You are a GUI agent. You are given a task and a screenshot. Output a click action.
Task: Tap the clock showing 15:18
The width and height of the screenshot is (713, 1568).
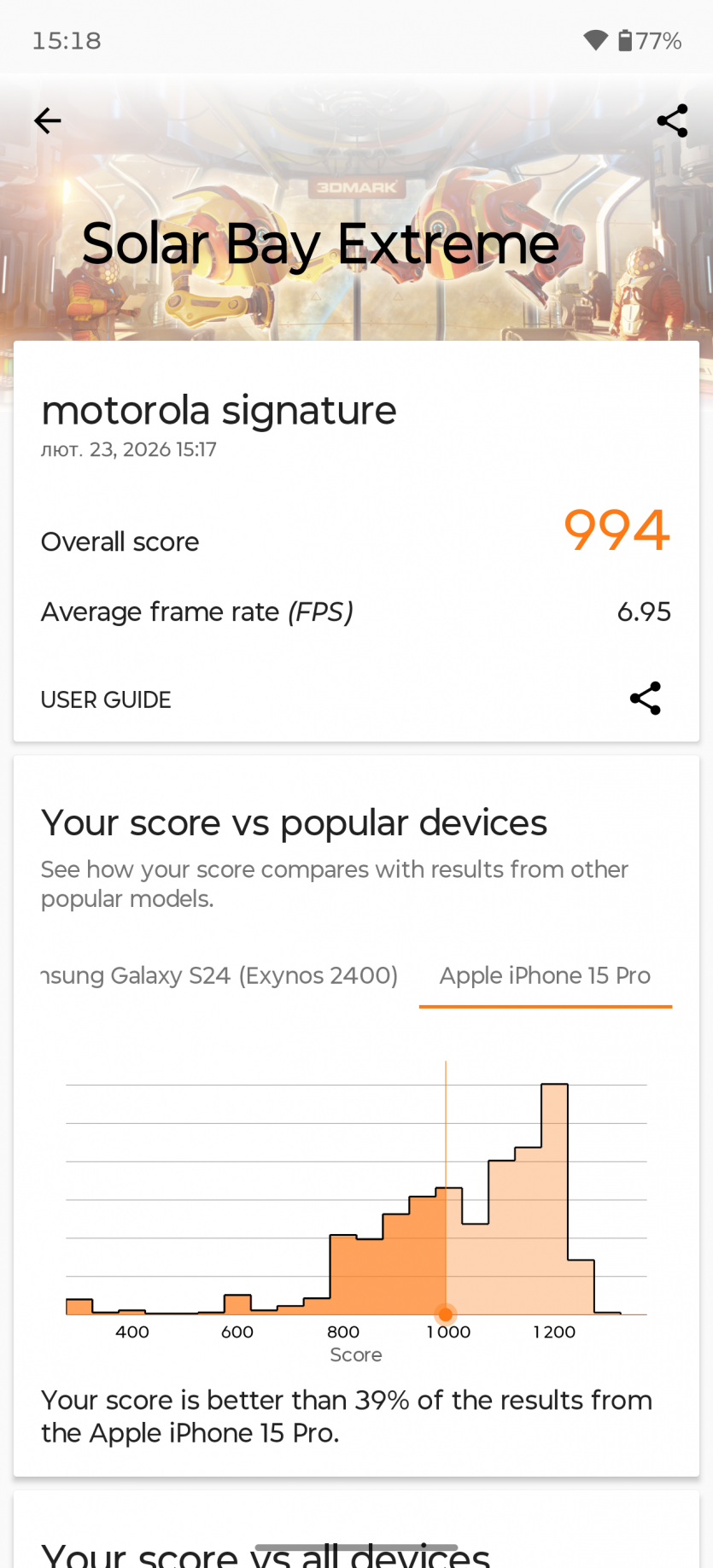[67, 41]
